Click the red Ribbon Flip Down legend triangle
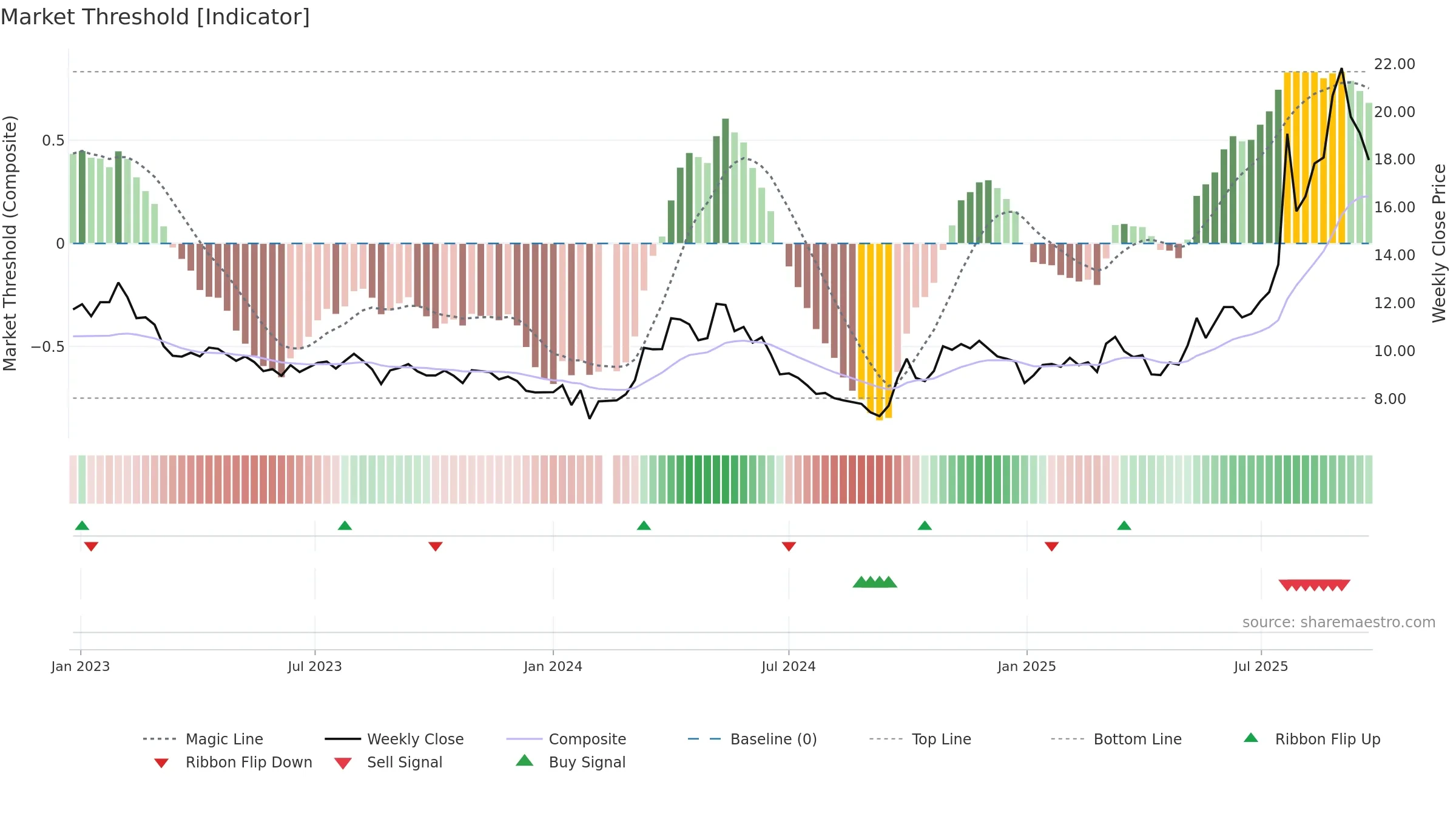The height and width of the screenshot is (819, 1456). (161, 763)
